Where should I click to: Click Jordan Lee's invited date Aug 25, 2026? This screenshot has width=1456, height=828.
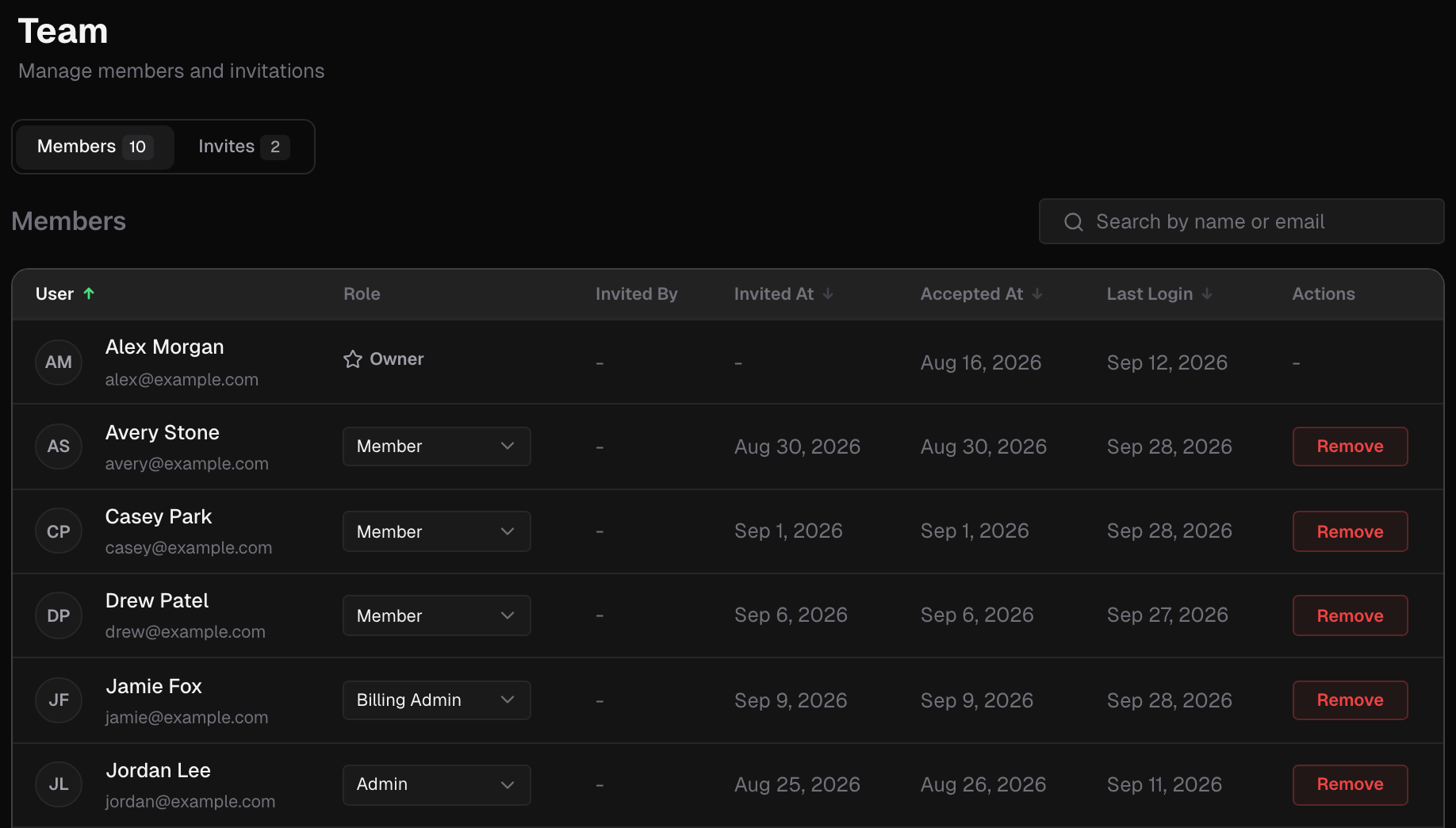tap(797, 784)
